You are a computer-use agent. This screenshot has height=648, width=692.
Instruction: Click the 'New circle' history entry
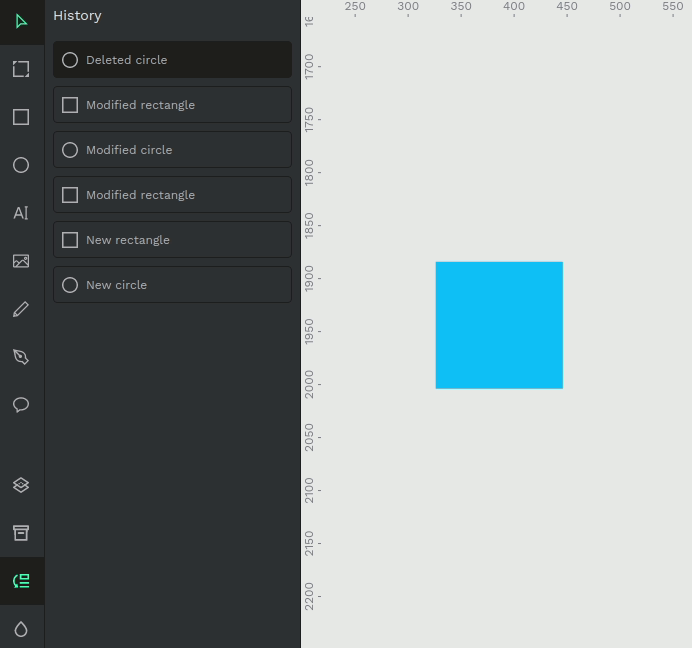pos(172,285)
